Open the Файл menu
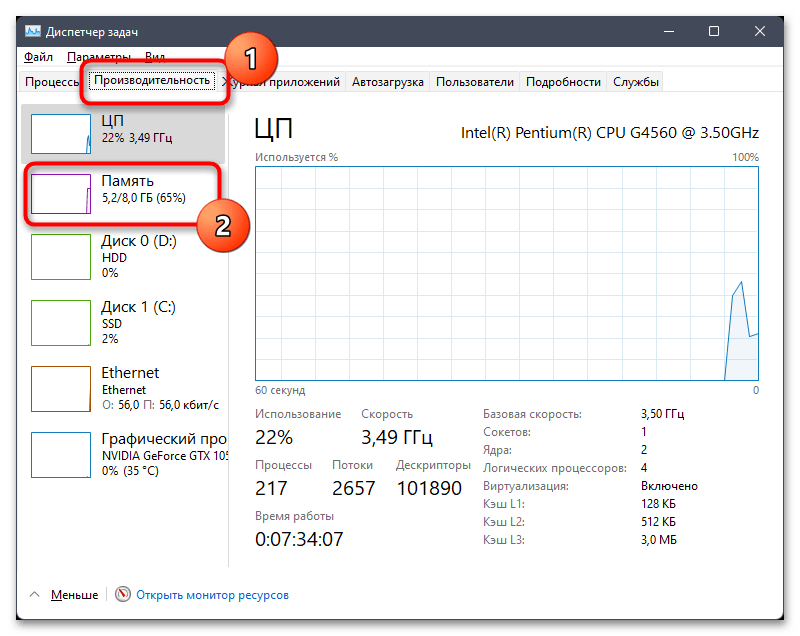Viewport: 800px width, 636px height. pos(38,57)
